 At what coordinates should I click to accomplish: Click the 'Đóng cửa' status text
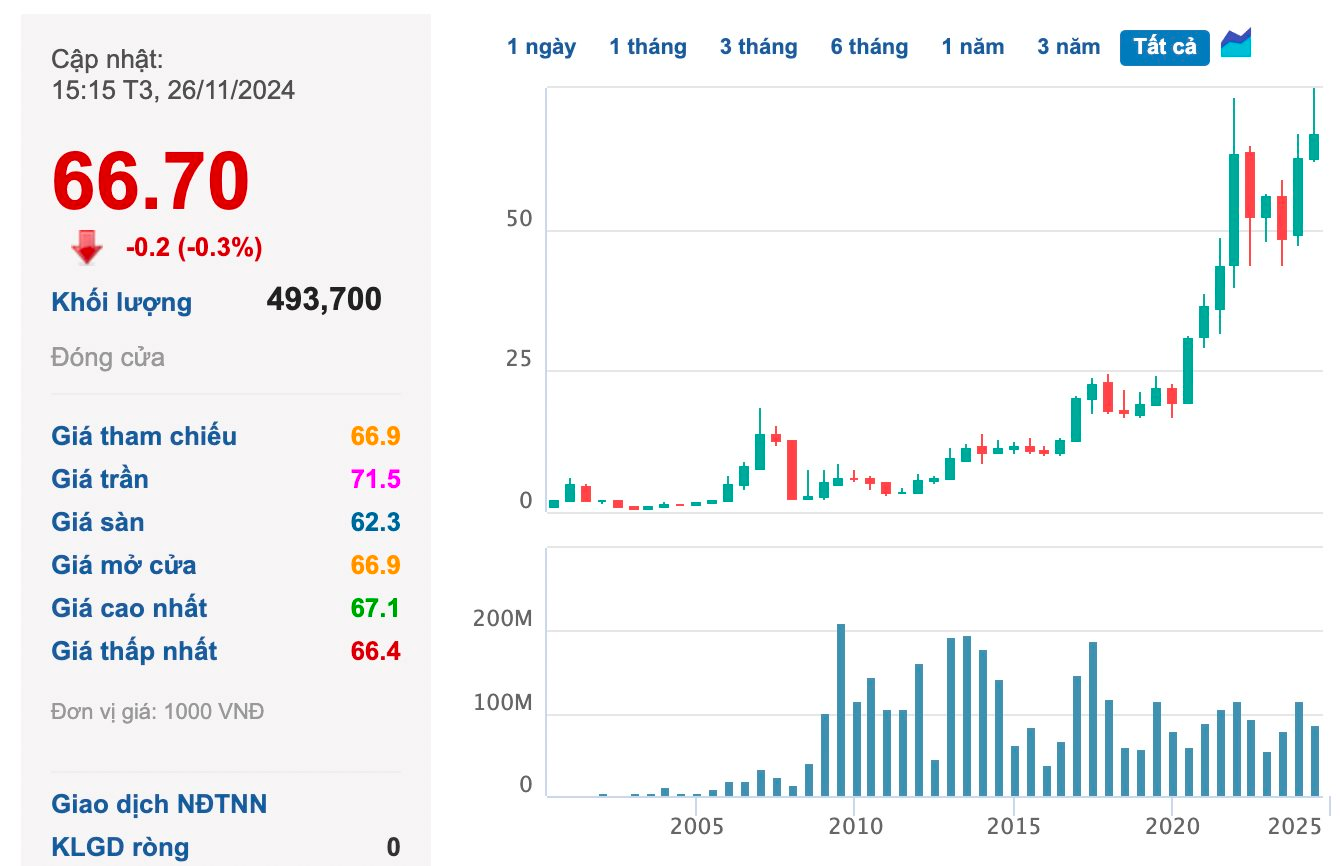click(108, 358)
